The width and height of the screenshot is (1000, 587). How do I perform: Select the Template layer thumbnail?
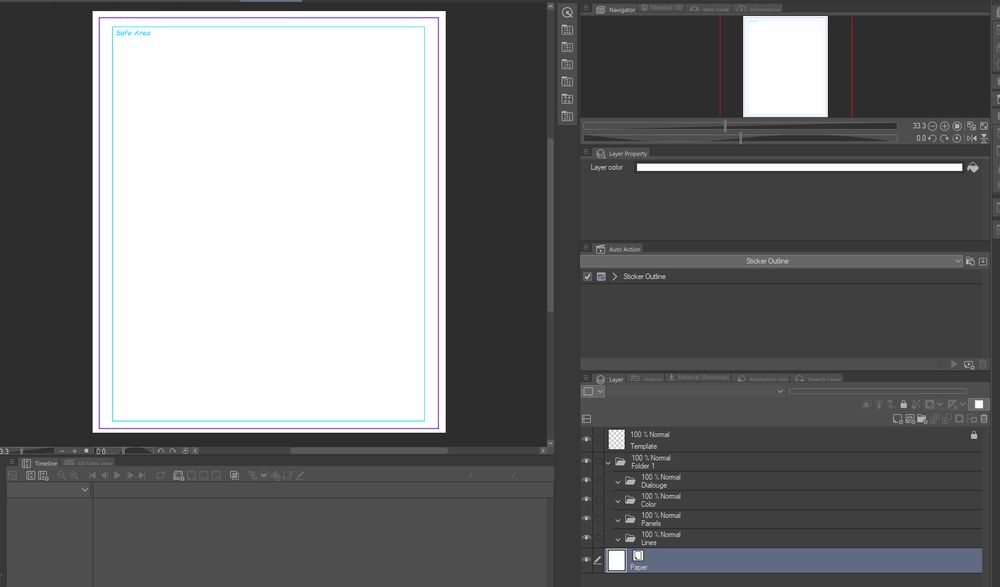[616, 439]
